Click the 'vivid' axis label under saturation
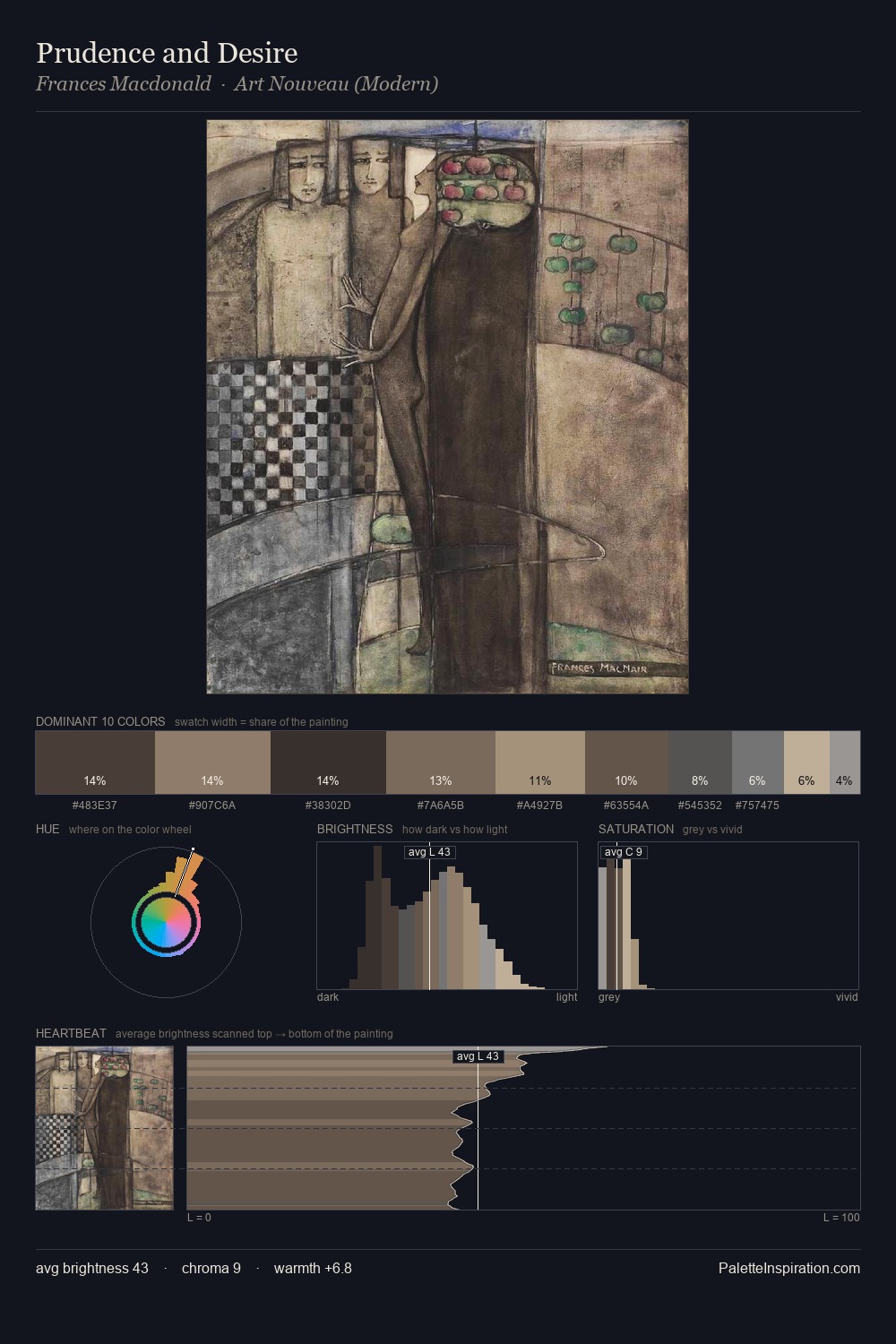The image size is (896, 1344). coord(847,996)
